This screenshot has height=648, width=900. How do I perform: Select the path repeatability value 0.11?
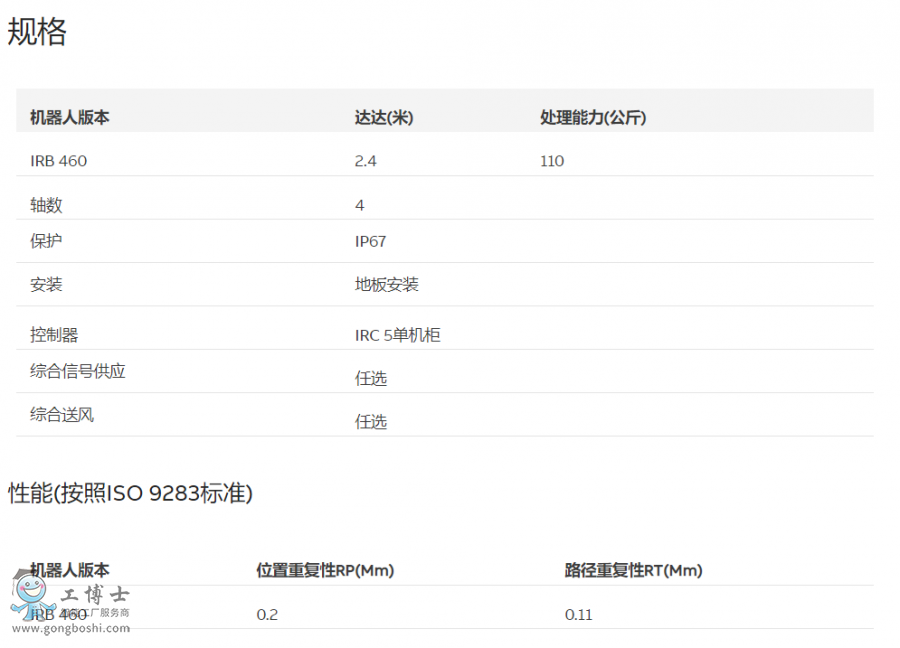[579, 615]
